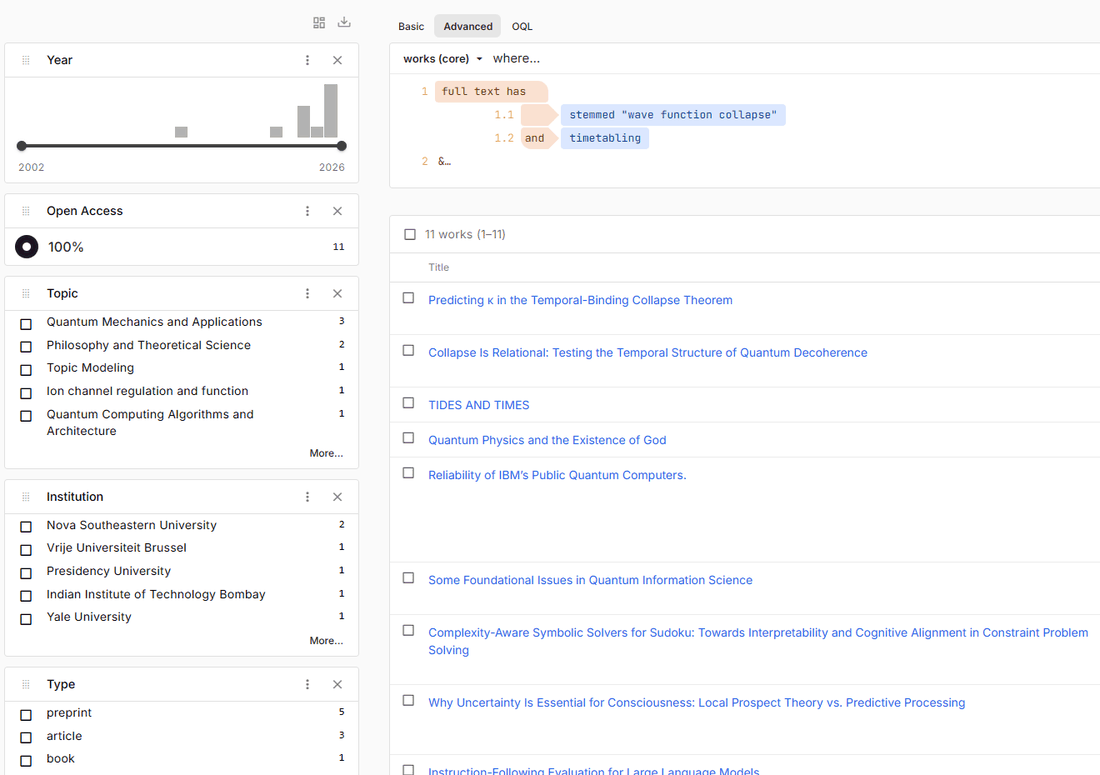The image size is (1100, 775).
Task: Check the book type filter
Action: (26, 760)
